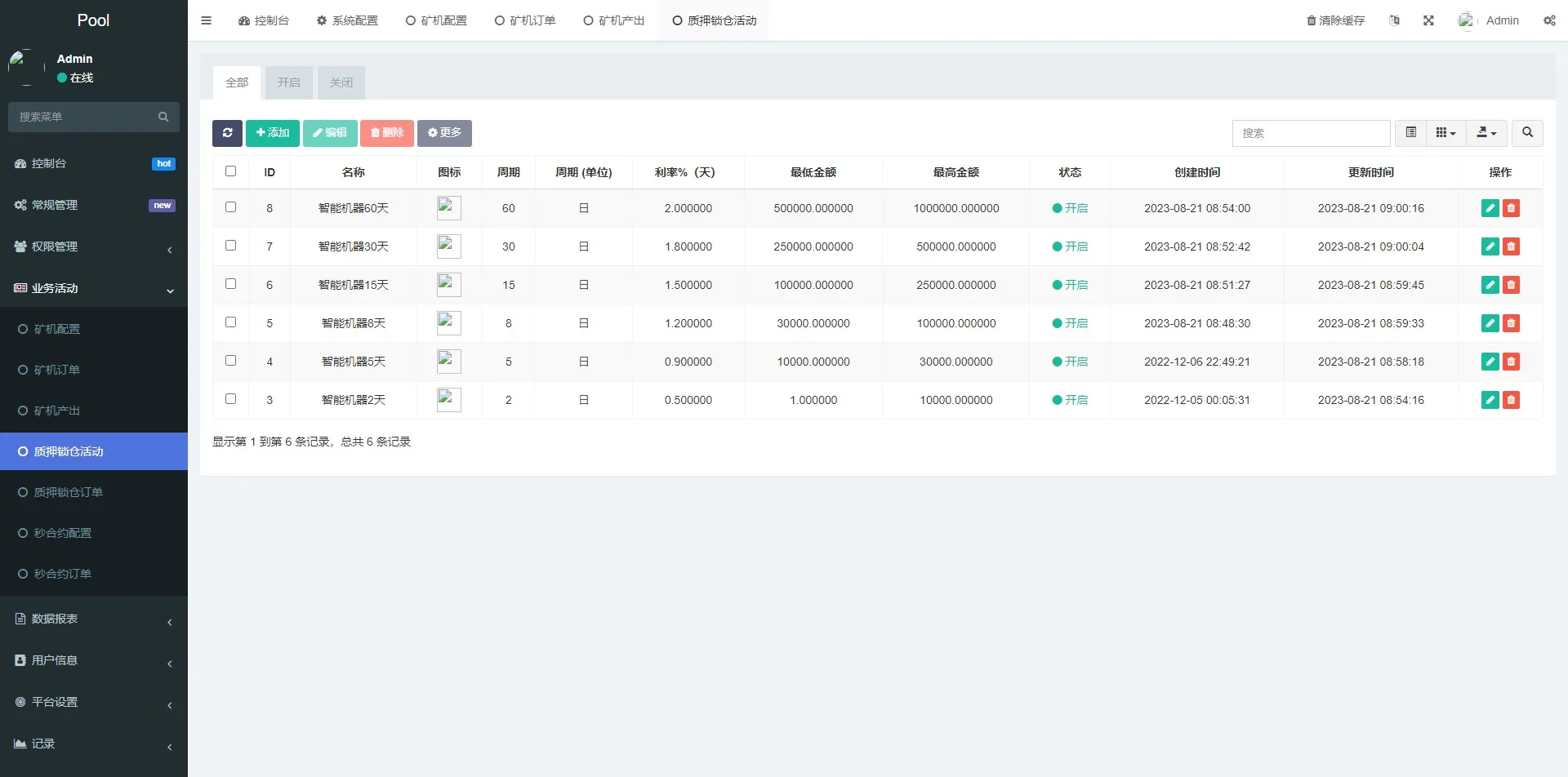Image resolution: width=1568 pixels, height=777 pixels.
Task: Click the refresh table icon button
Action: (x=227, y=133)
